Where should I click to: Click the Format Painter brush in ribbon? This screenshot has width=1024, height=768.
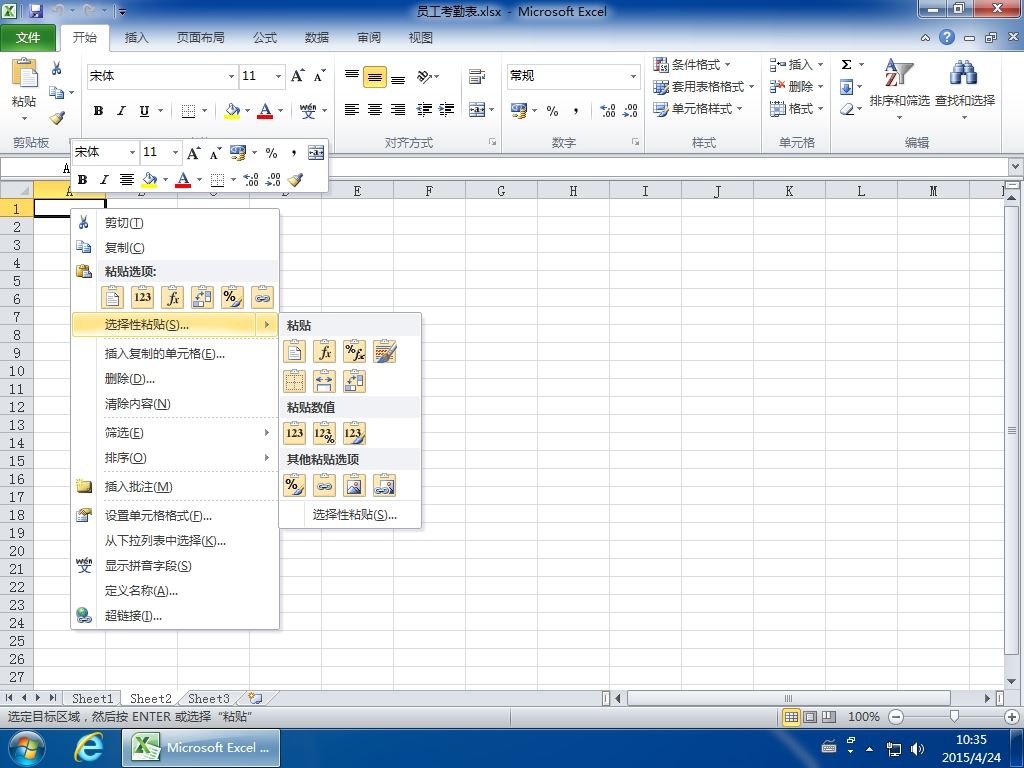tap(57, 118)
